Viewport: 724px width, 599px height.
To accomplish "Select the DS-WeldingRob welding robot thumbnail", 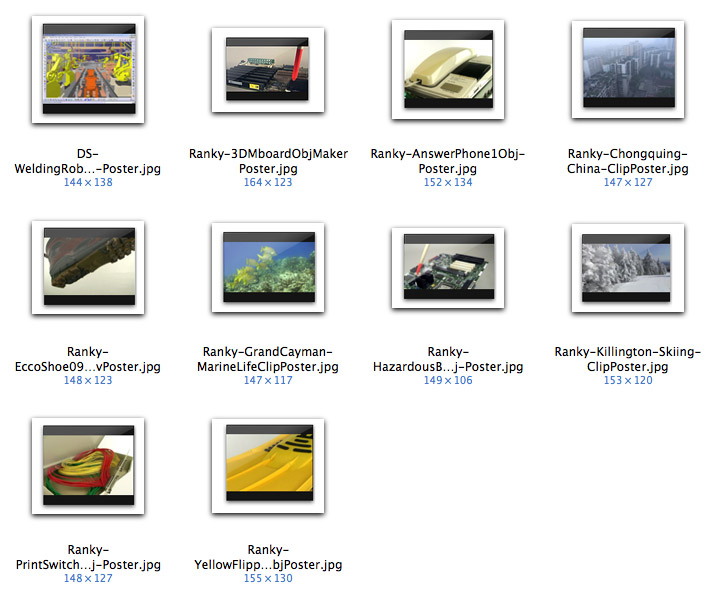I will (88, 69).
